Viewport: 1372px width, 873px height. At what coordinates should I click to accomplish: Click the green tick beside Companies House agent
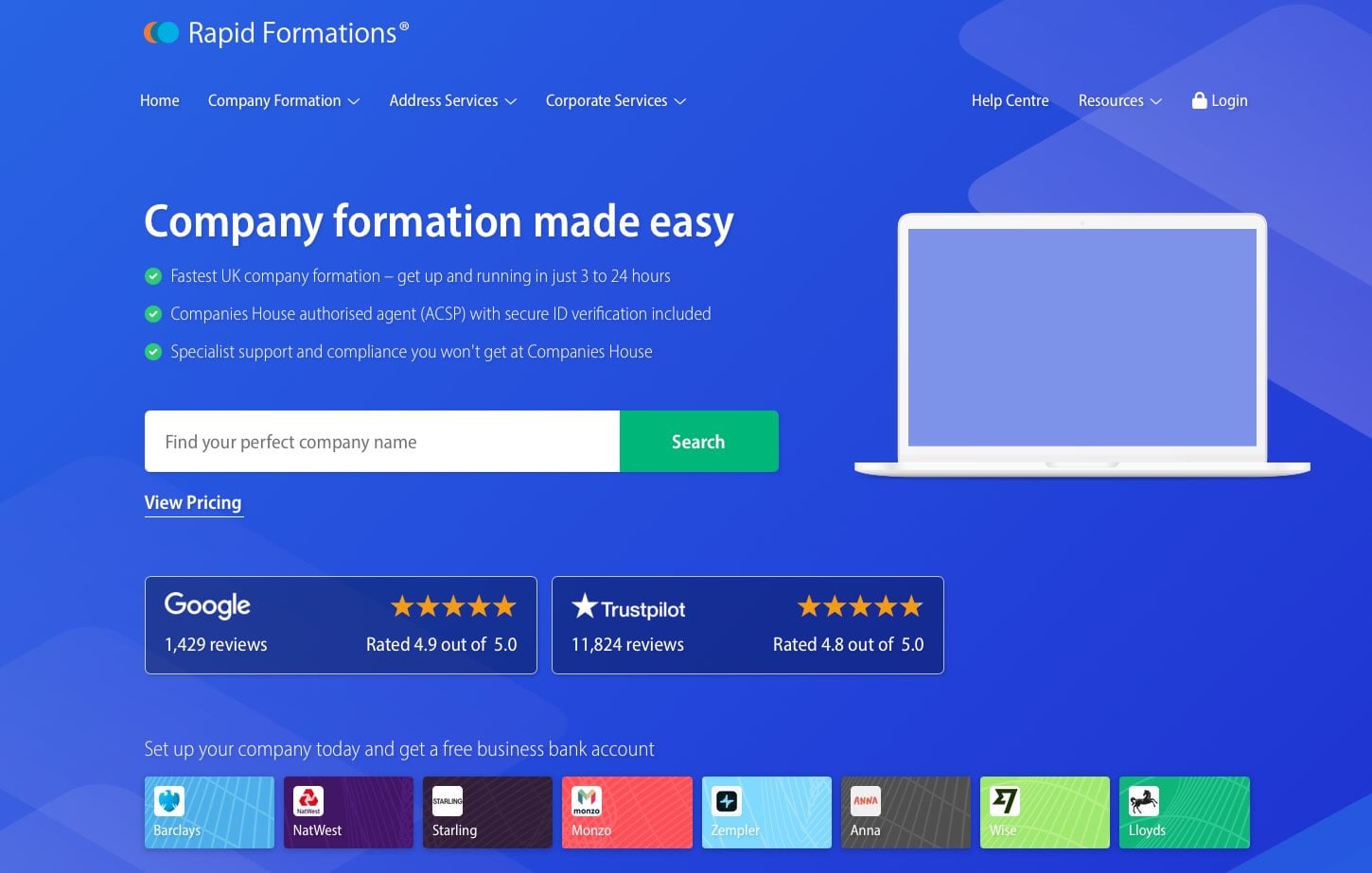point(153,314)
